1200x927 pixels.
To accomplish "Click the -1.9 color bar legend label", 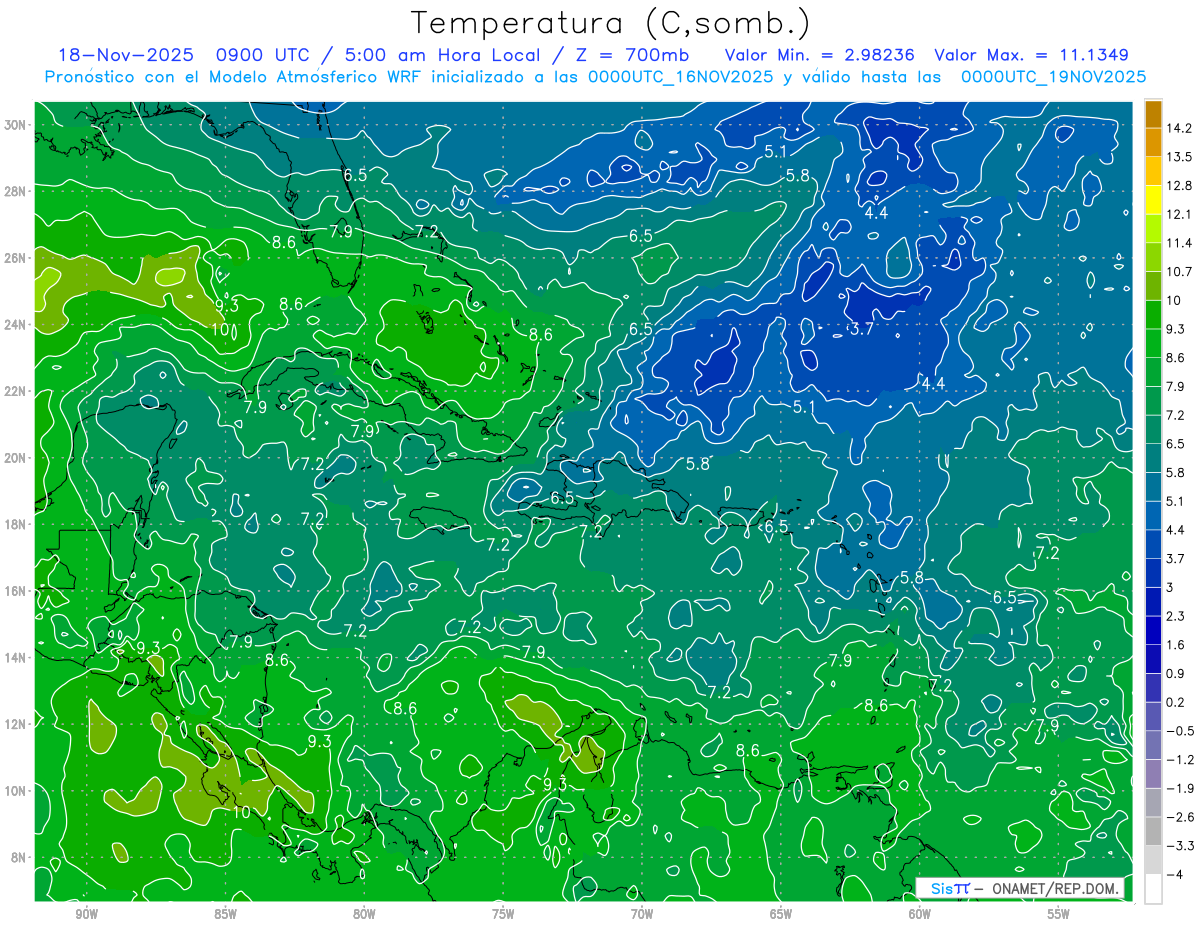I will click(x=1180, y=789).
